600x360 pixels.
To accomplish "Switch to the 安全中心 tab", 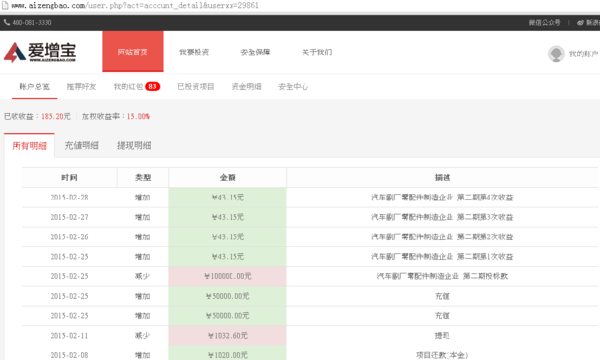I will tap(293, 86).
